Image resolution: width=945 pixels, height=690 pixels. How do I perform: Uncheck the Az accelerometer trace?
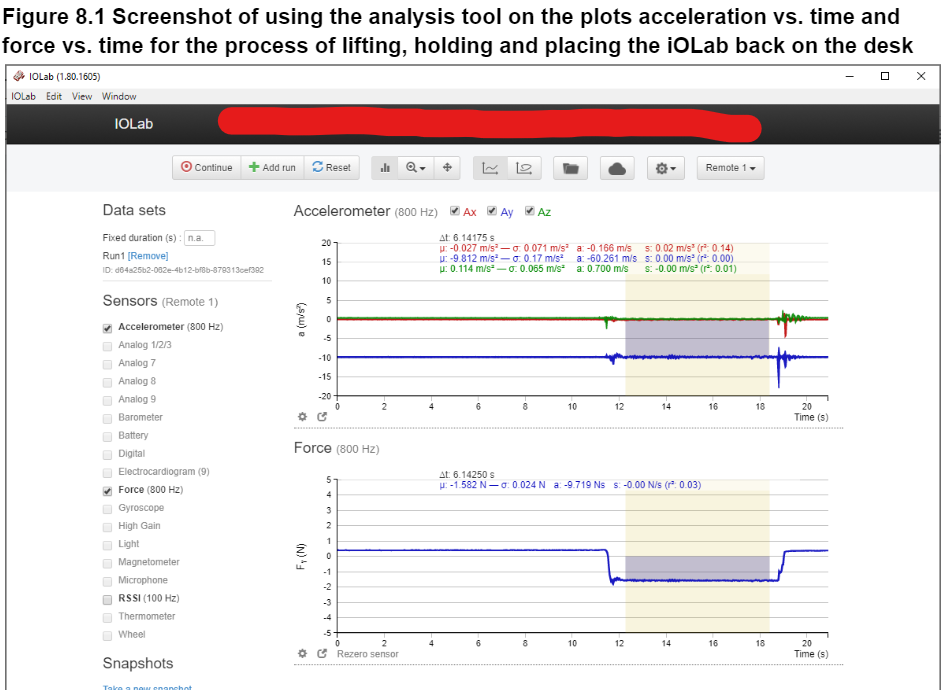tap(529, 211)
